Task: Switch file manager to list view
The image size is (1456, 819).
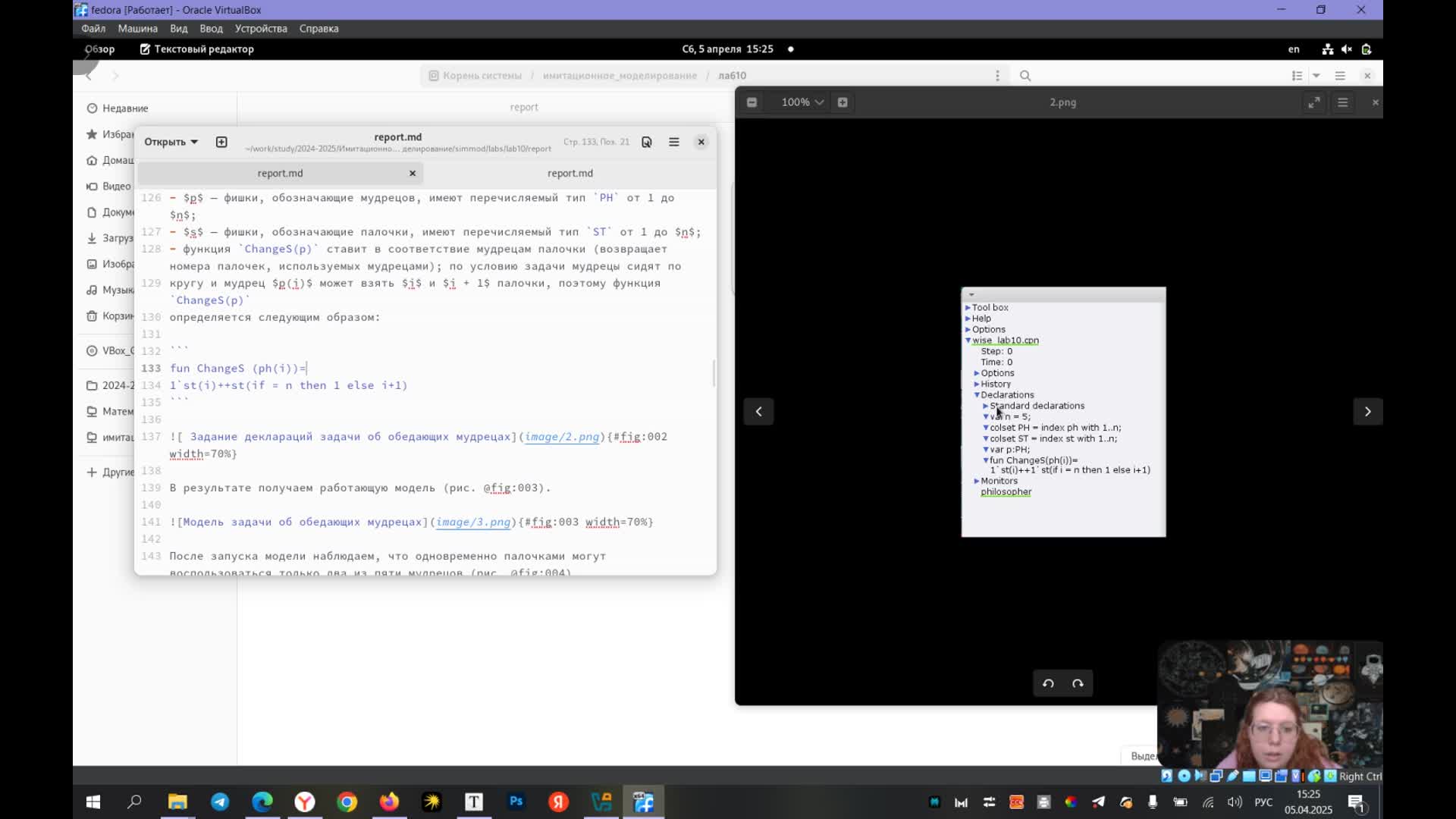Action: 1298,75
